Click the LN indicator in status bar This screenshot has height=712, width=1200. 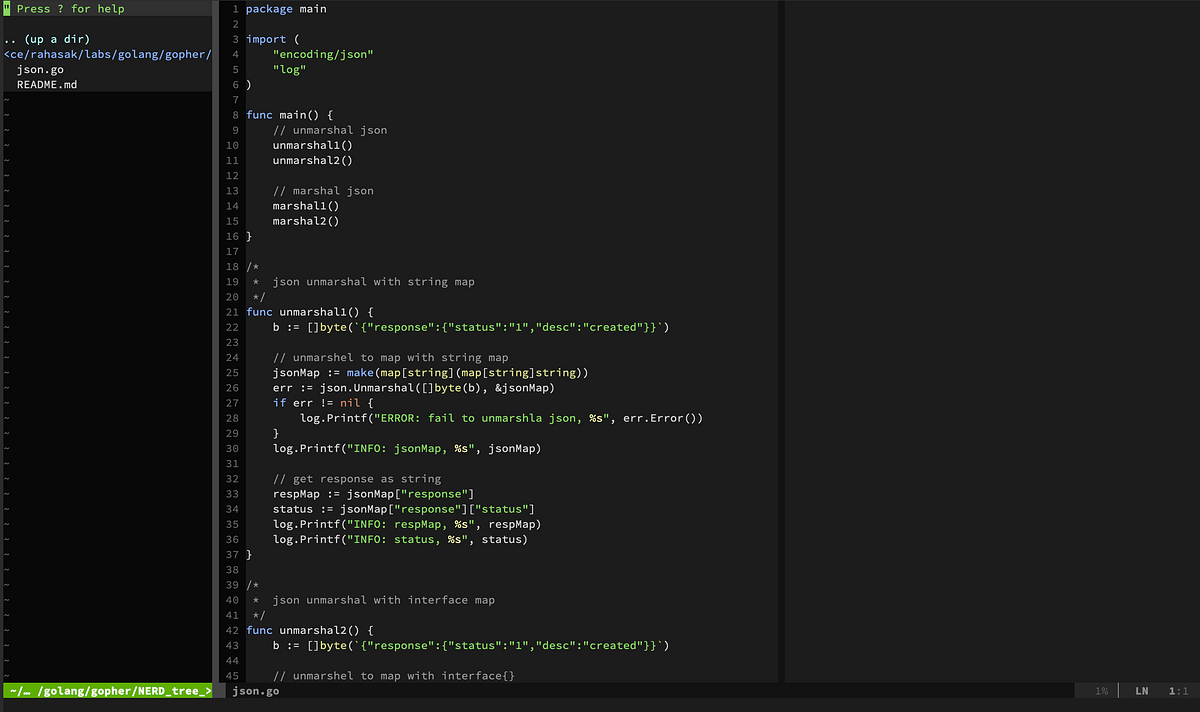coord(1141,690)
